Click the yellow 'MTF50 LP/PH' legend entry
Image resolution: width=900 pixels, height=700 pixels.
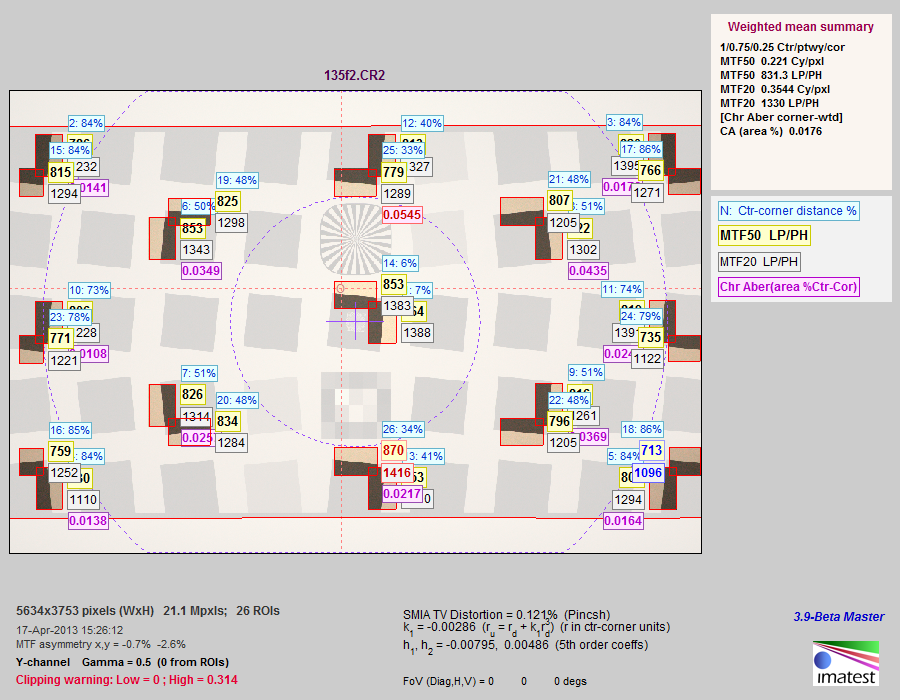coord(764,236)
